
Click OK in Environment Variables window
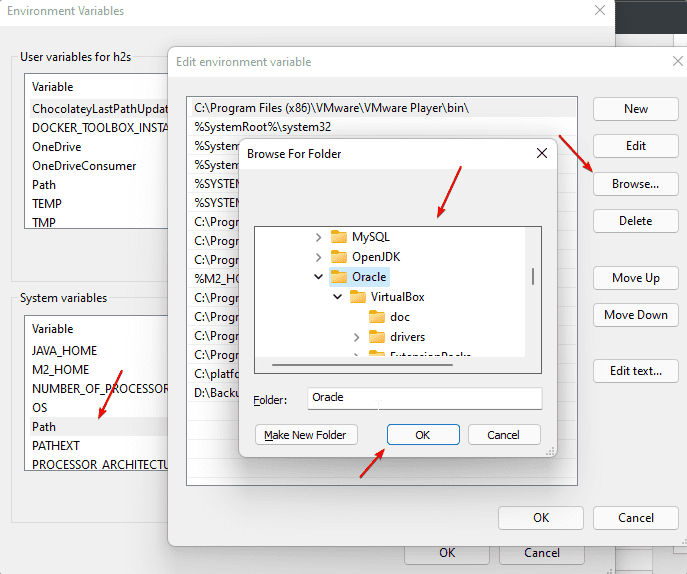tap(447, 554)
